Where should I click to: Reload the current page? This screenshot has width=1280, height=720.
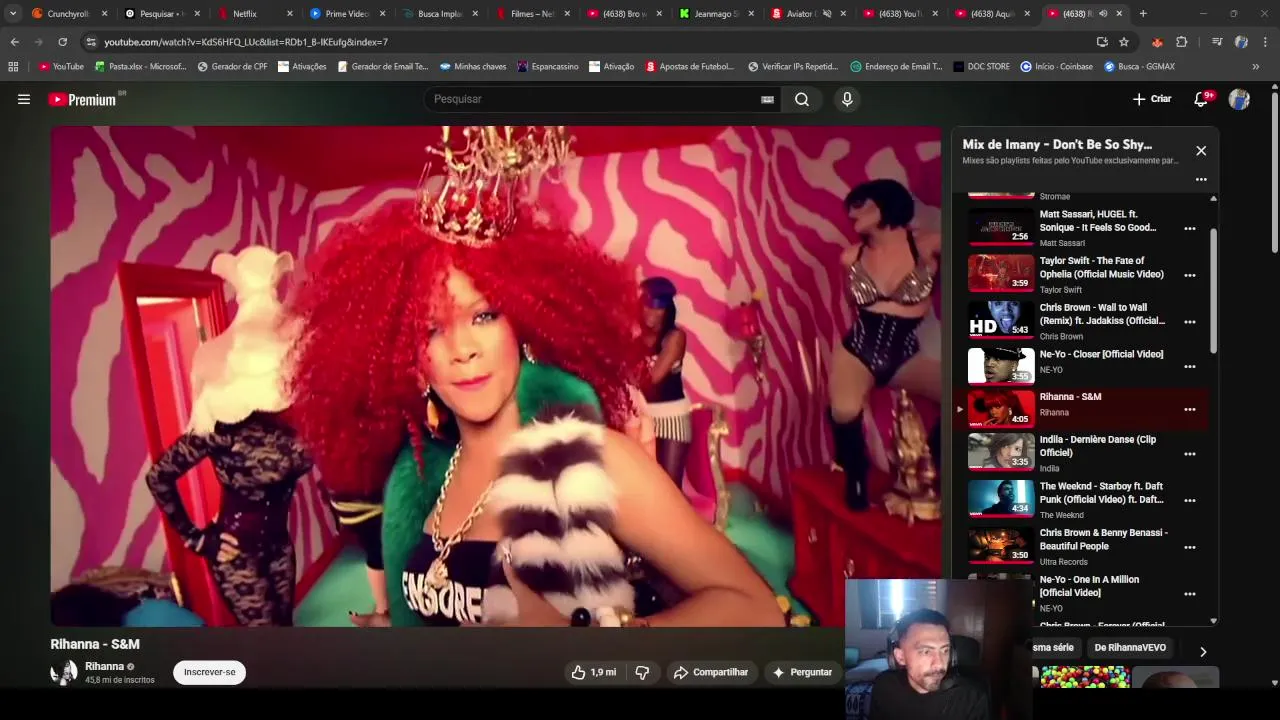click(x=62, y=42)
